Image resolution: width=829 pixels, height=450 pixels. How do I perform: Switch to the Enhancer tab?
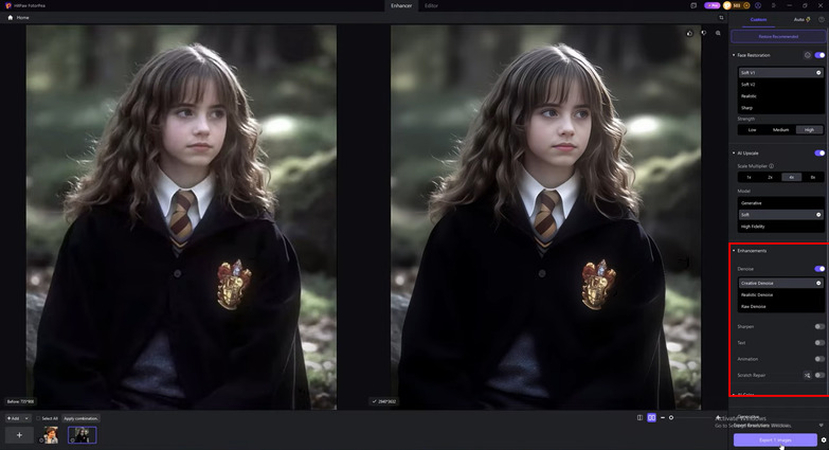pos(401,5)
